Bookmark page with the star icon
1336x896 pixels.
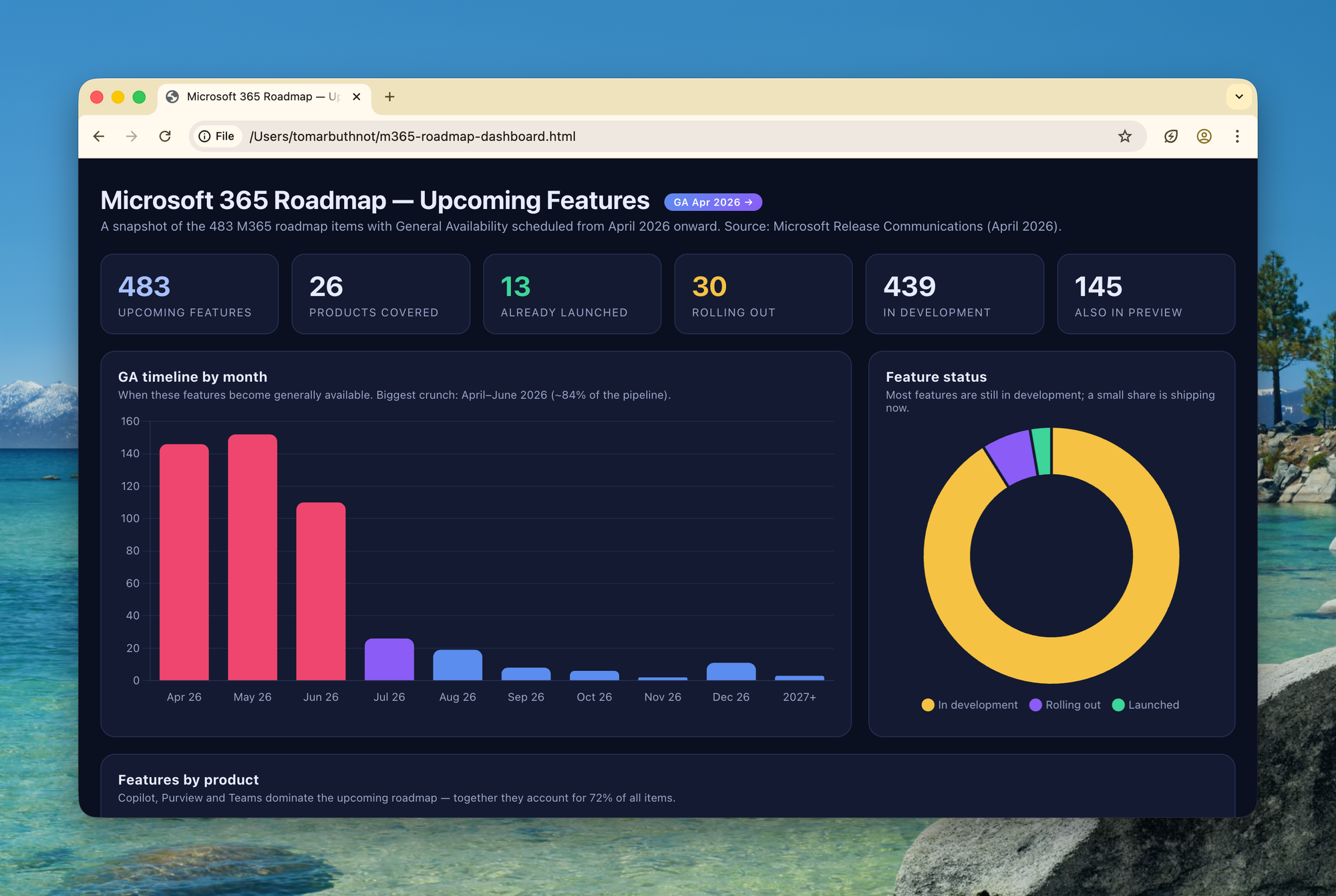point(1125,136)
